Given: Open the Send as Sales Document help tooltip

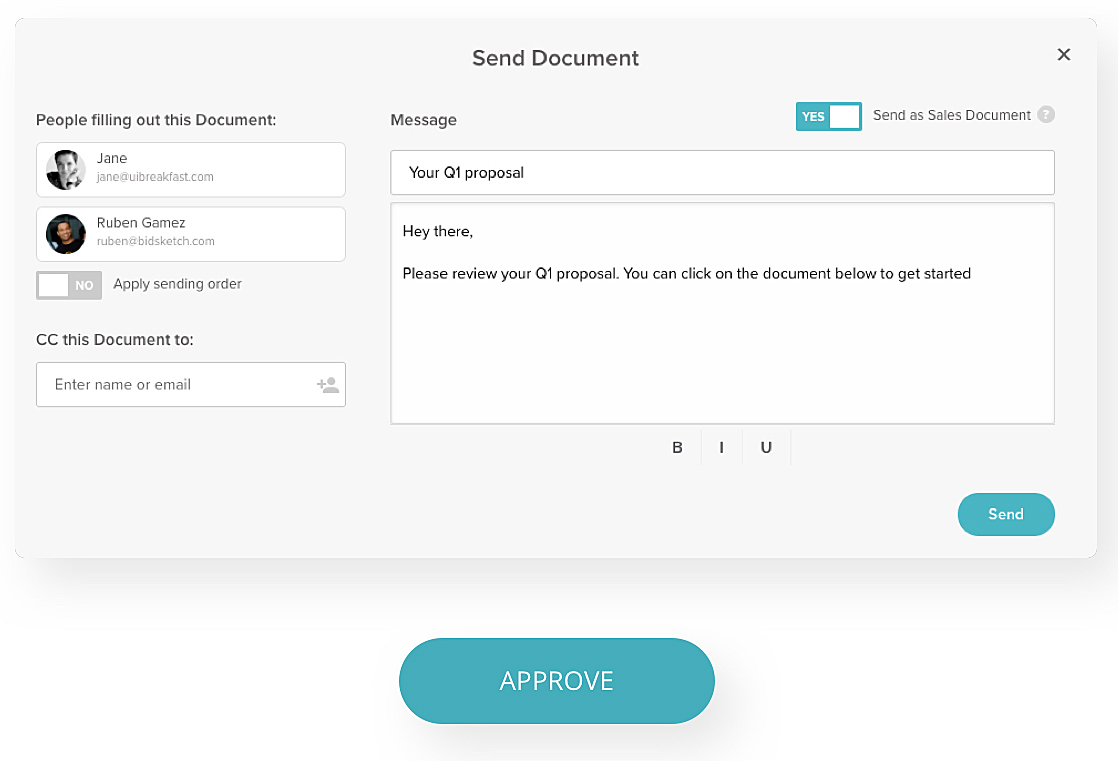Looking at the screenshot, I should 1046,115.
